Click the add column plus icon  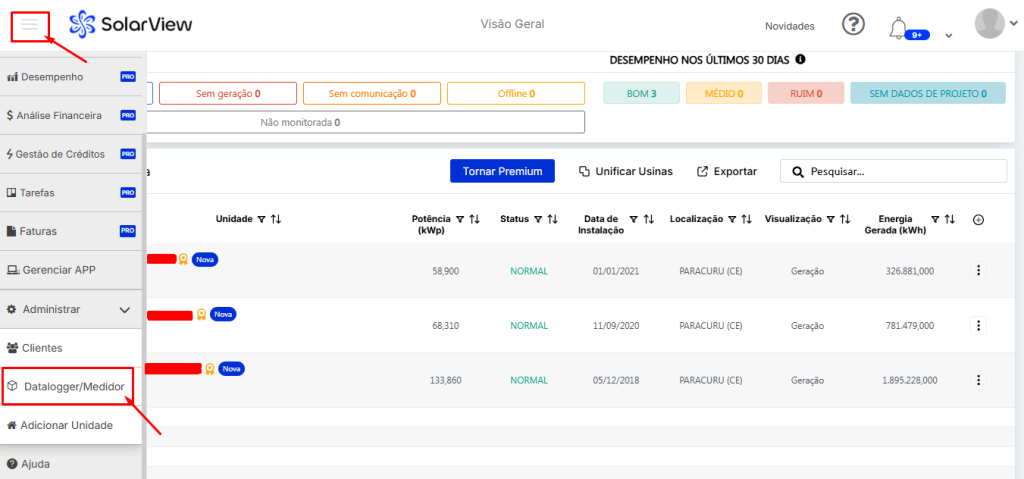(978, 220)
